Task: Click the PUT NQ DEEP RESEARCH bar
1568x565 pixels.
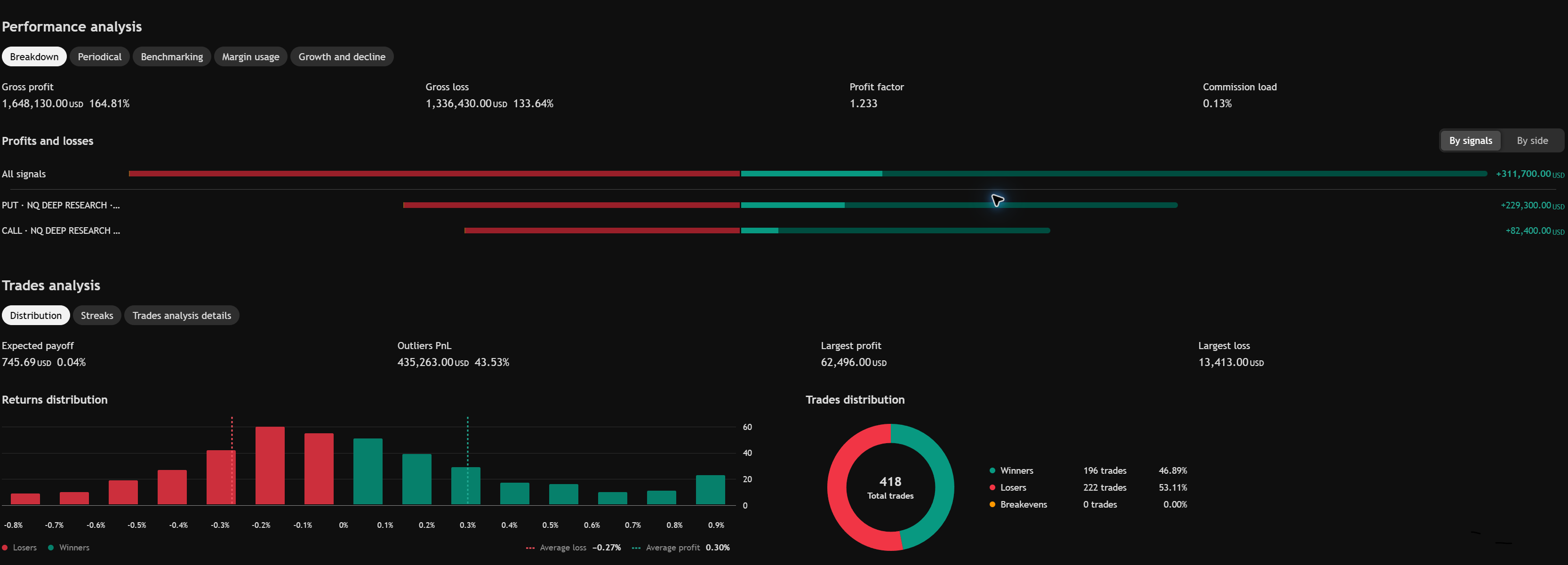Action: tap(790, 205)
